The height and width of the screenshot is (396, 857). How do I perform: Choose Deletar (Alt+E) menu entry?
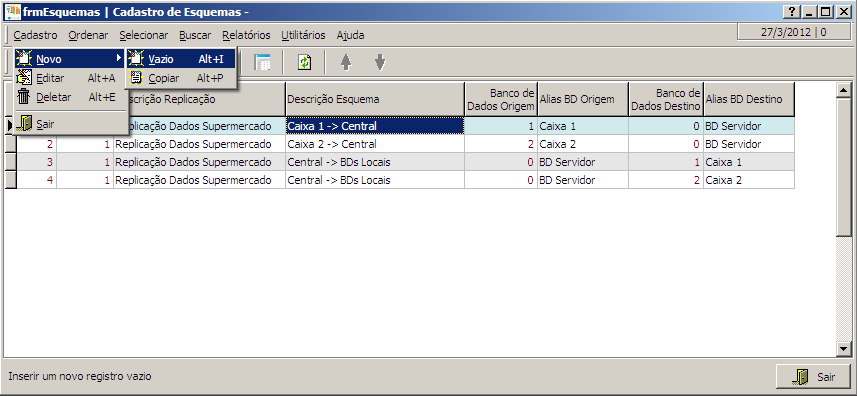click(69, 97)
